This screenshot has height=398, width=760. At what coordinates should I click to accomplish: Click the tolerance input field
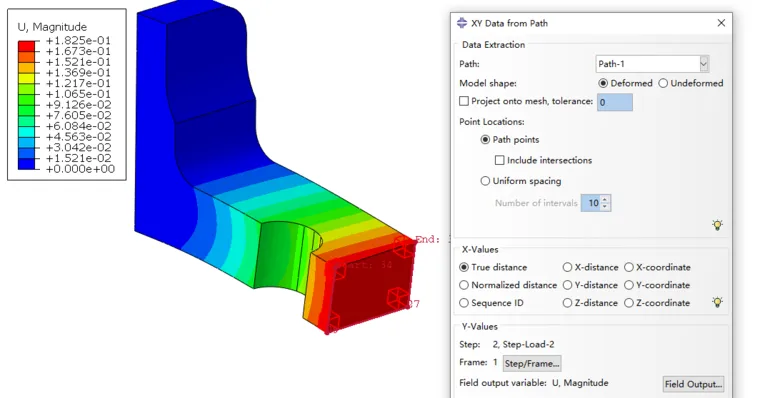pos(615,102)
